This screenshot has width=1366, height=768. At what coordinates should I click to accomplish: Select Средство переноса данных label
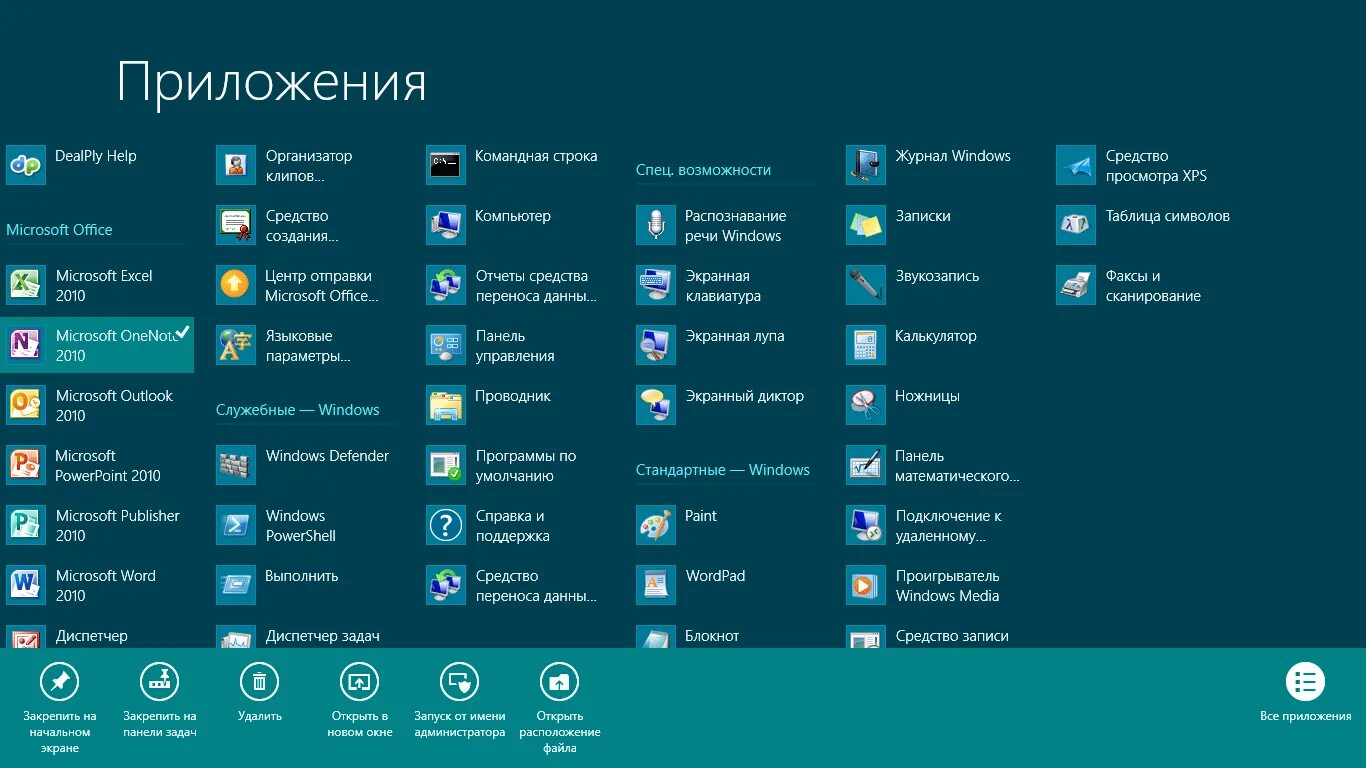[x=536, y=586]
